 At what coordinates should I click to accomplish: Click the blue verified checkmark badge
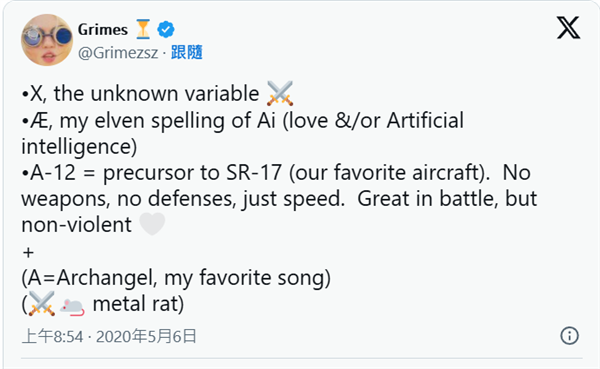[x=165, y=29]
